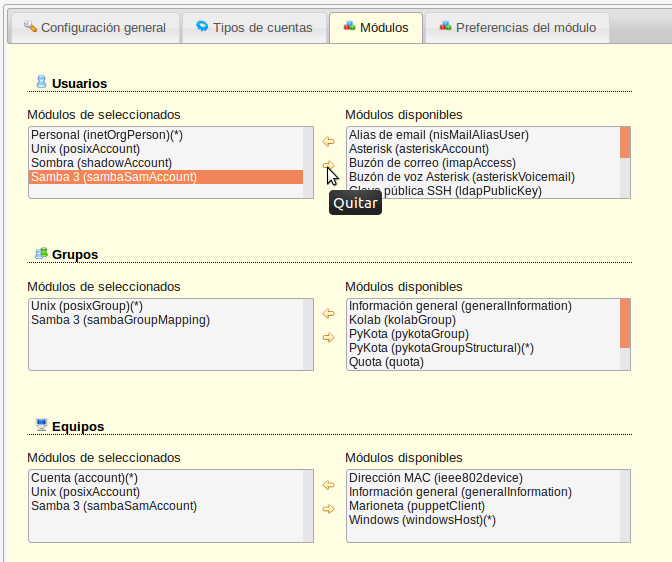Click the remove arrow in Grupos section

(x=328, y=337)
